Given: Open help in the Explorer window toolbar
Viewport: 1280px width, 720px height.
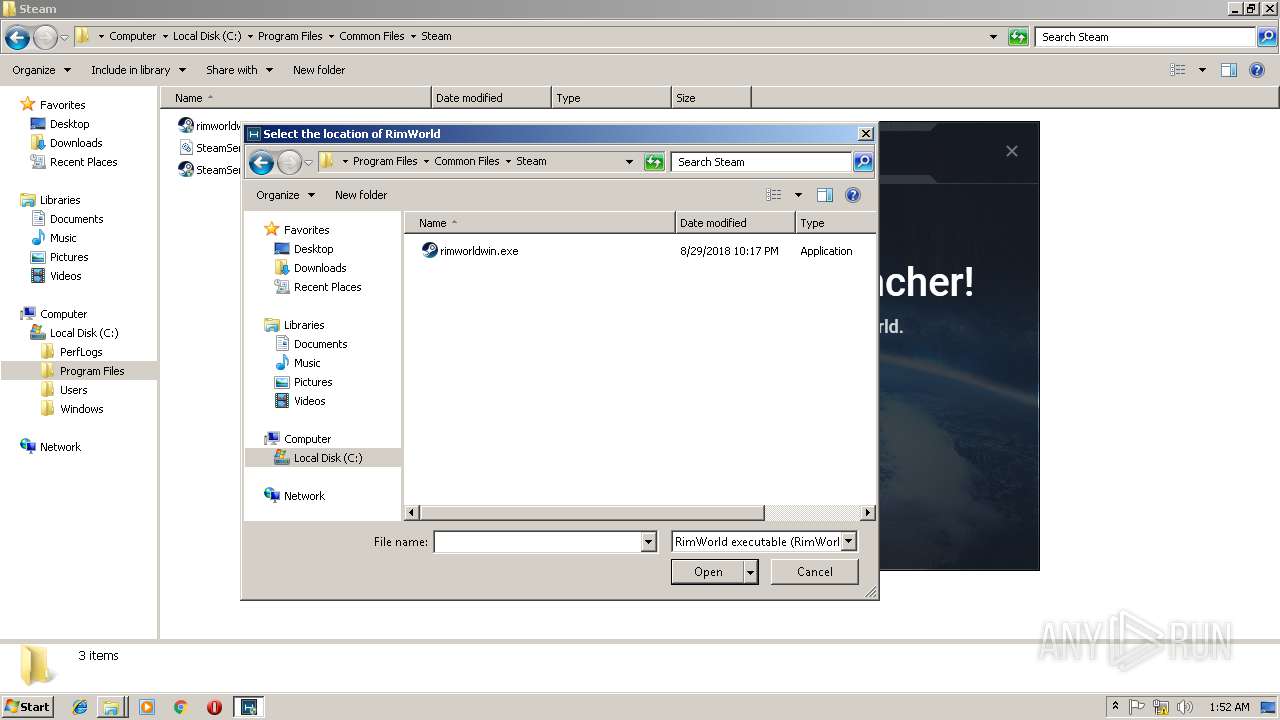Looking at the screenshot, I should (1257, 70).
